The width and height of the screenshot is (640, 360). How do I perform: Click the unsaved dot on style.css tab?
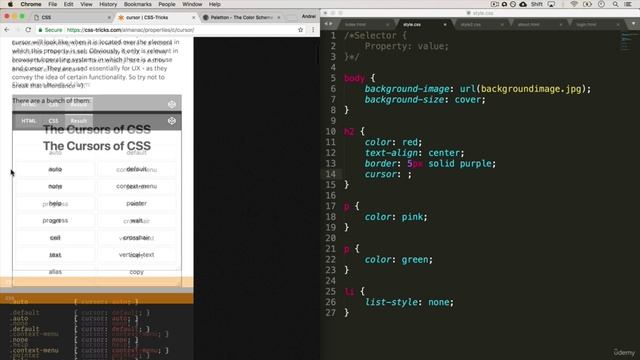tap(445, 25)
